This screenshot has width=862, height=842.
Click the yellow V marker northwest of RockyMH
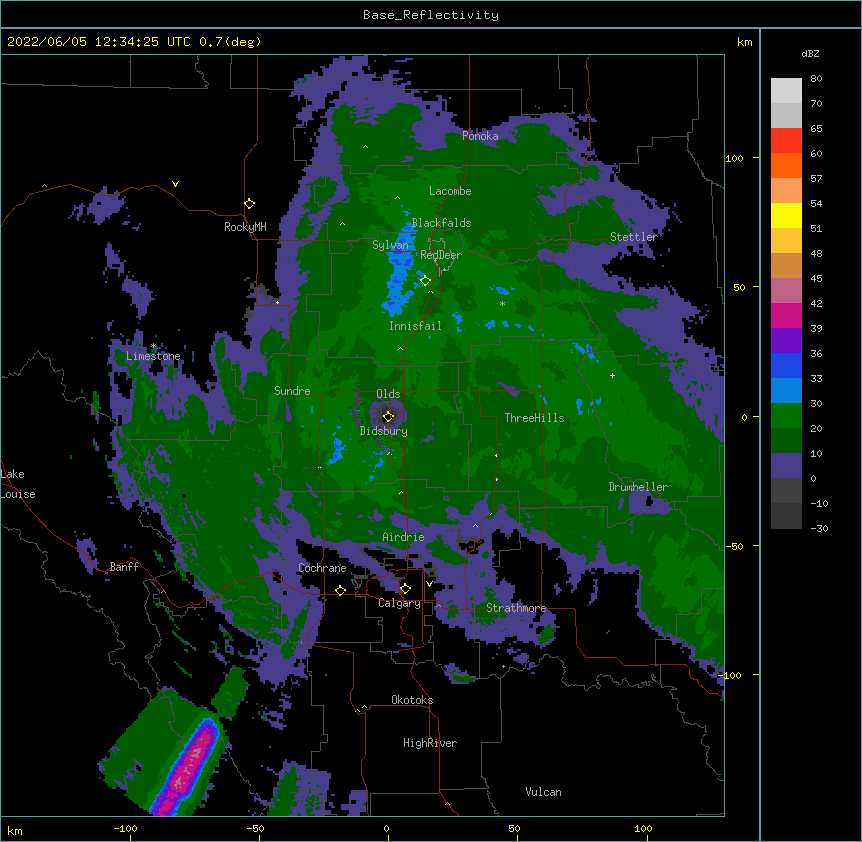click(175, 184)
